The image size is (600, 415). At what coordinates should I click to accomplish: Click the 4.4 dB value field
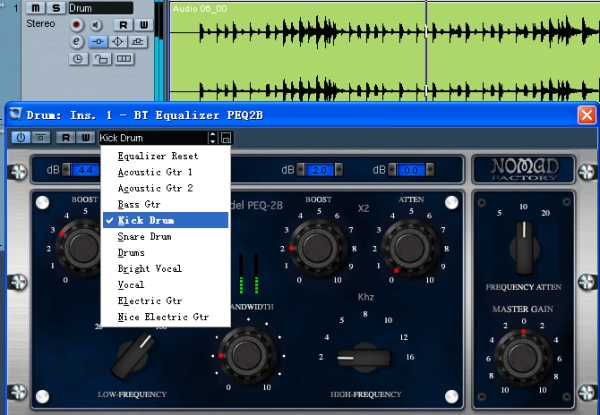coord(85,170)
